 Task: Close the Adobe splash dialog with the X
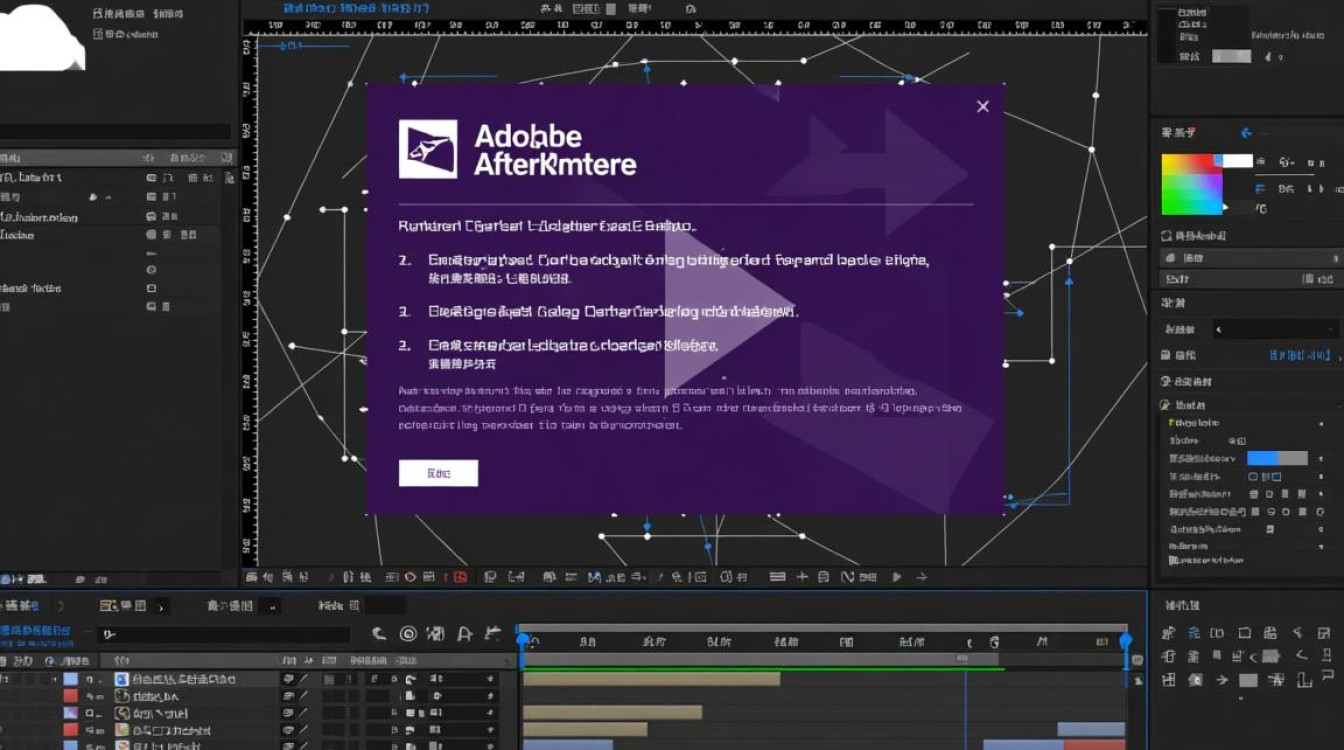tap(982, 107)
